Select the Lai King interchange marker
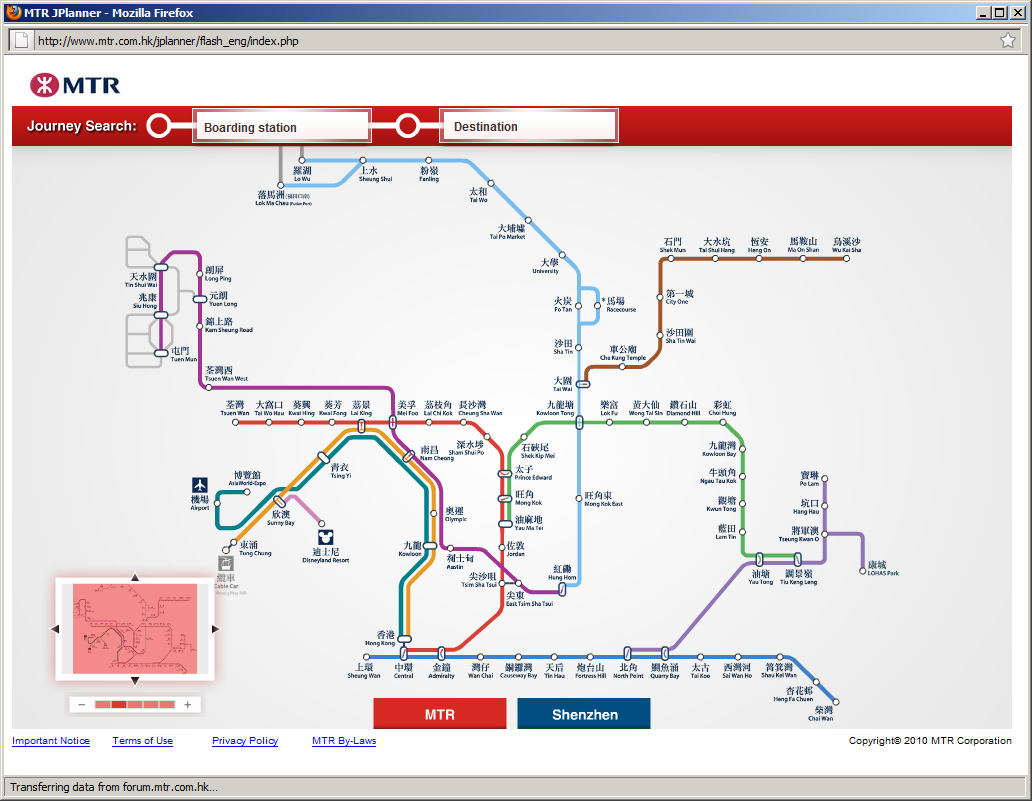Viewport: 1032px width, 801px height. (x=361, y=426)
